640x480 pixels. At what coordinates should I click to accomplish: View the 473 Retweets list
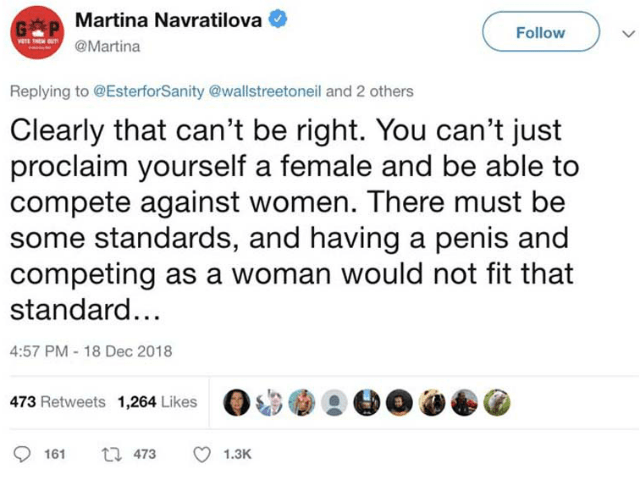click(57, 402)
